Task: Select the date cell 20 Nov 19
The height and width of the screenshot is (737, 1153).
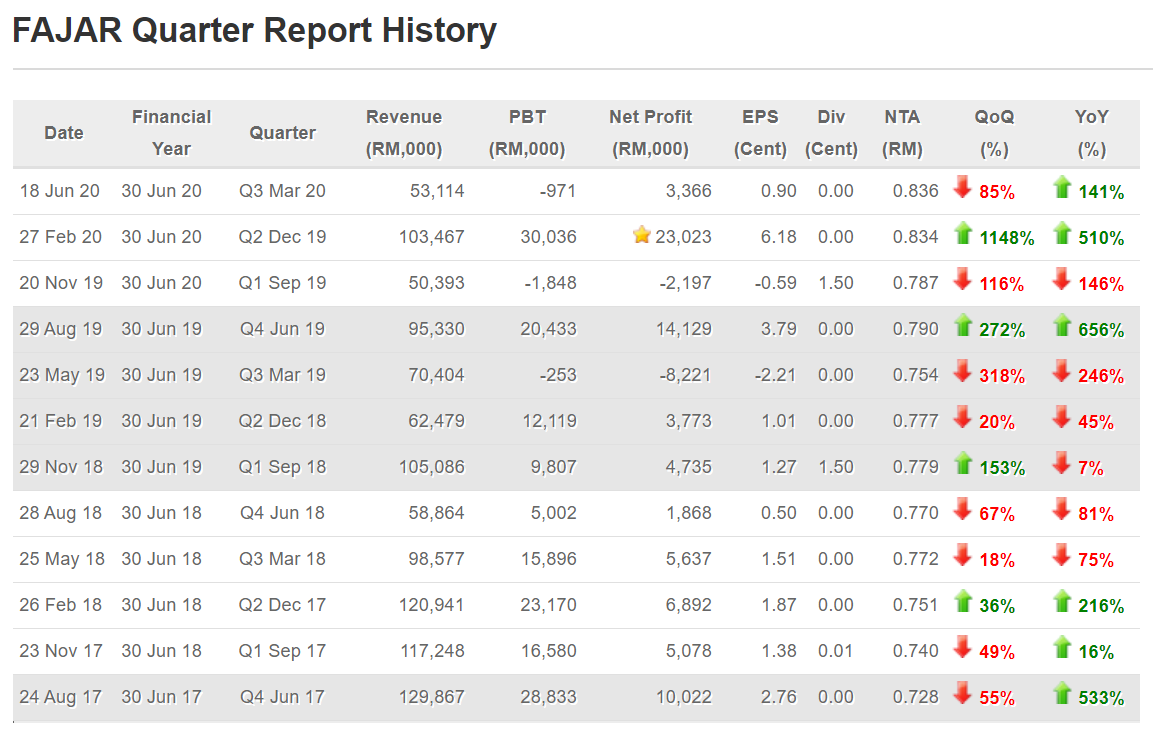Action: pyautogui.click(x=61, y=283)
